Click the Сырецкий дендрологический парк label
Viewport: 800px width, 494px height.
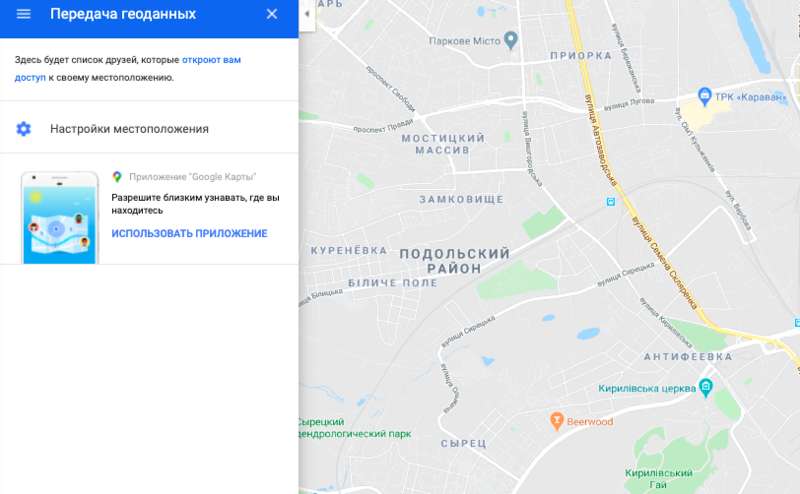click(x=354, y=428)
